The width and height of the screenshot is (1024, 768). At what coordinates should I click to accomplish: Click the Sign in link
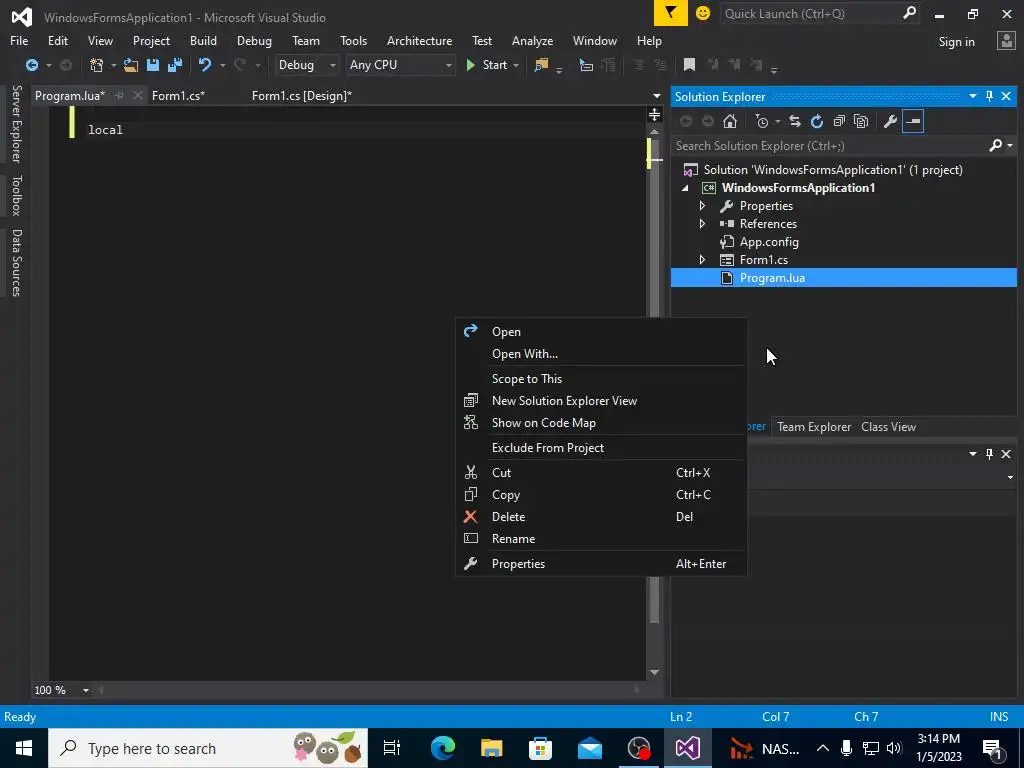pyautogui.click(x=956, y=42)
